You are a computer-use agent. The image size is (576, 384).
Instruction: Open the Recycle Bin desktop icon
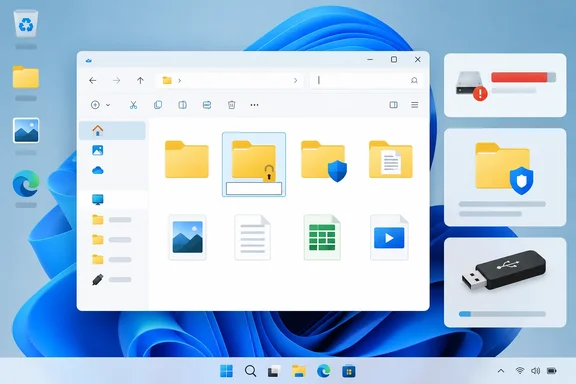tap(26, 24)
